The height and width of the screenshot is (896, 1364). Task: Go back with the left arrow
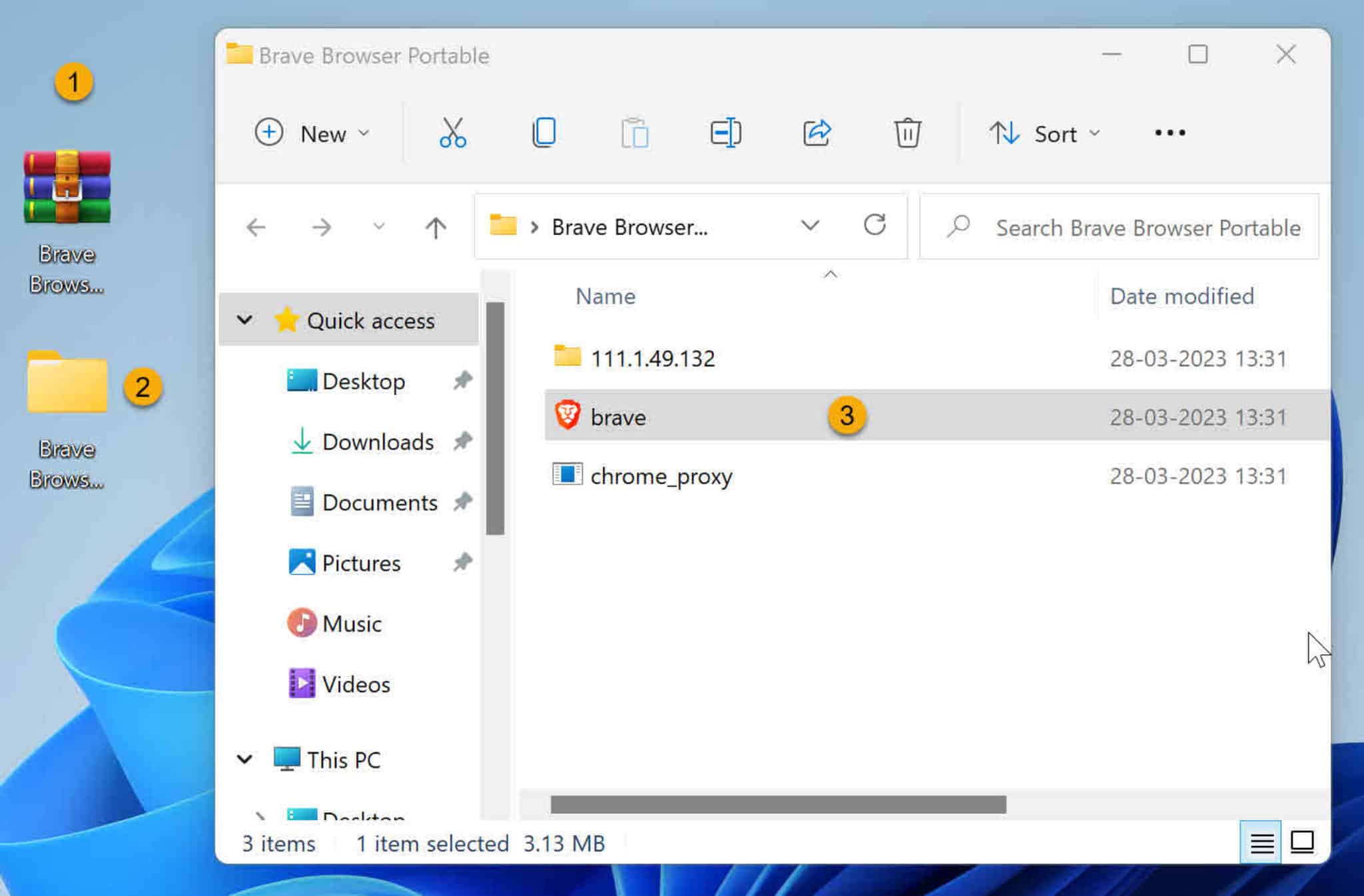click(x=256, y=228)
